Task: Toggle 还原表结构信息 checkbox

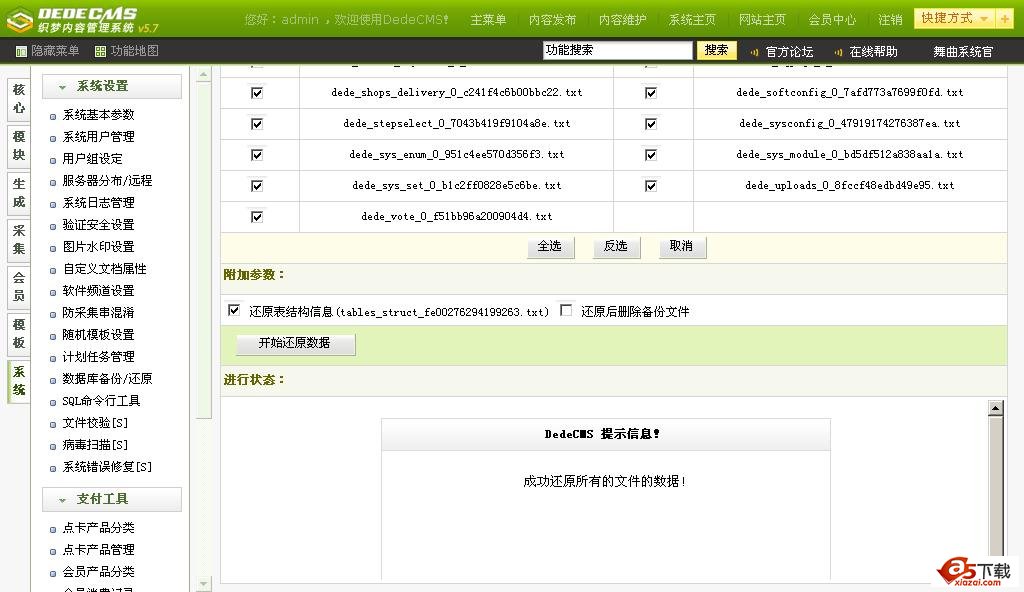Action: click(x=234, y=311)
